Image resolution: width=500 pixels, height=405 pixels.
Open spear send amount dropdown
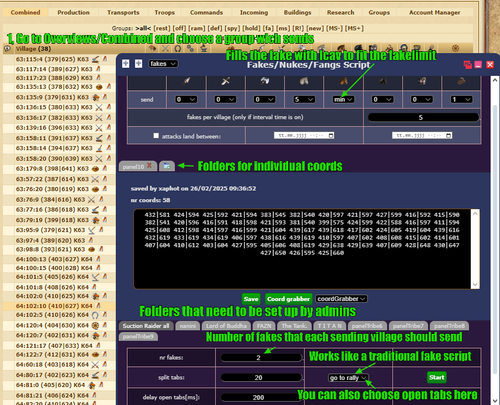coord(186,99)
